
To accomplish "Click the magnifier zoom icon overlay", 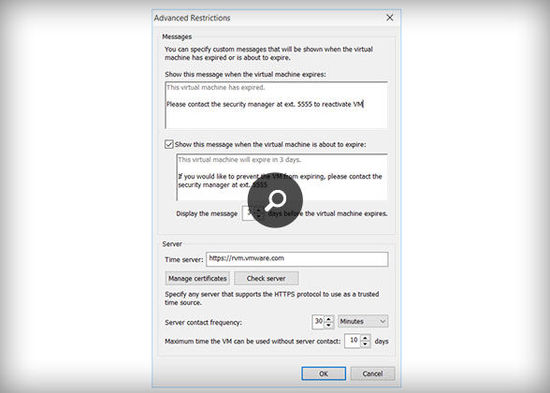I will click(x=275, y=200).
